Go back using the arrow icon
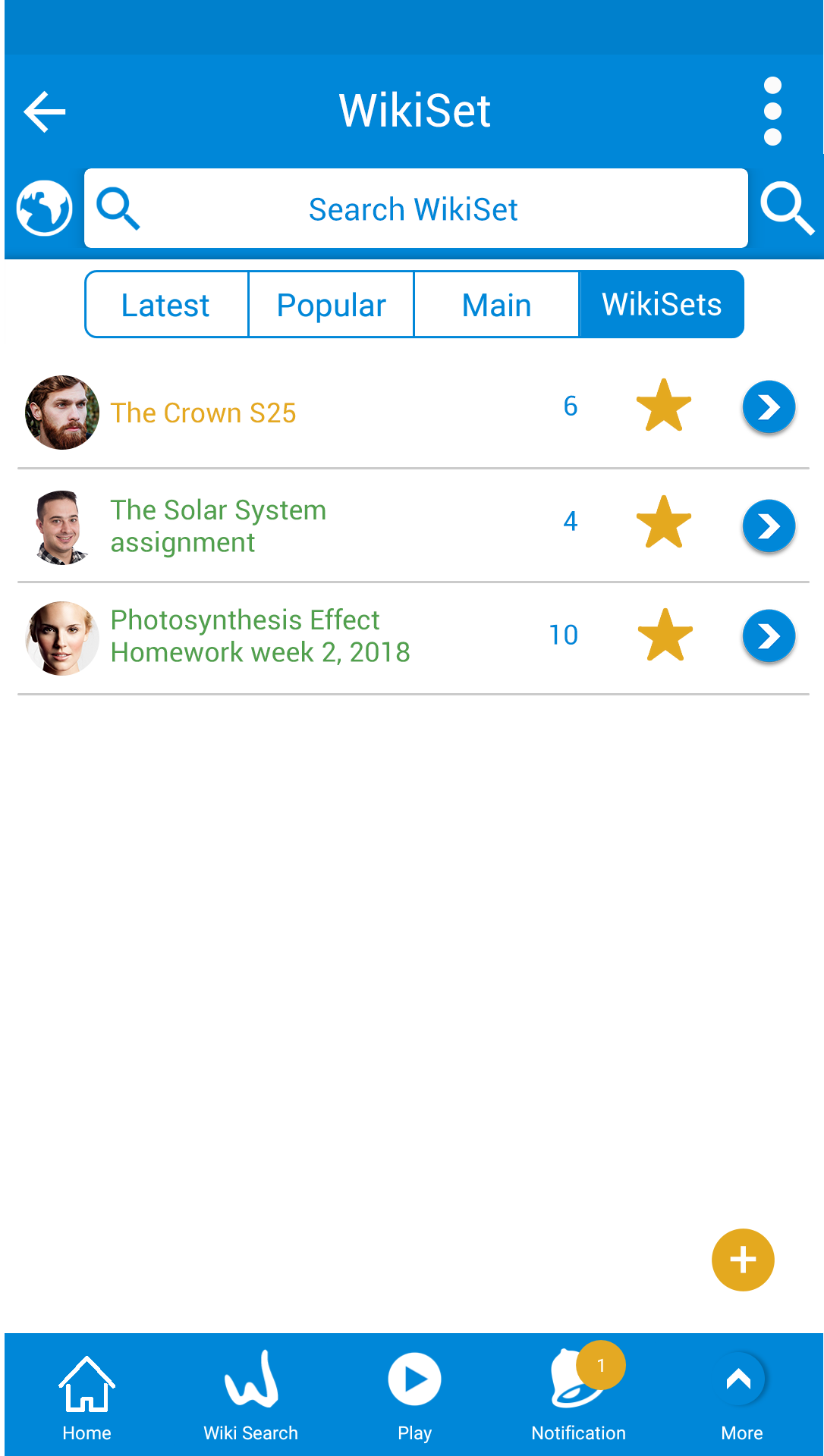This screenshot has height=1456, width=824. (45, 111)
